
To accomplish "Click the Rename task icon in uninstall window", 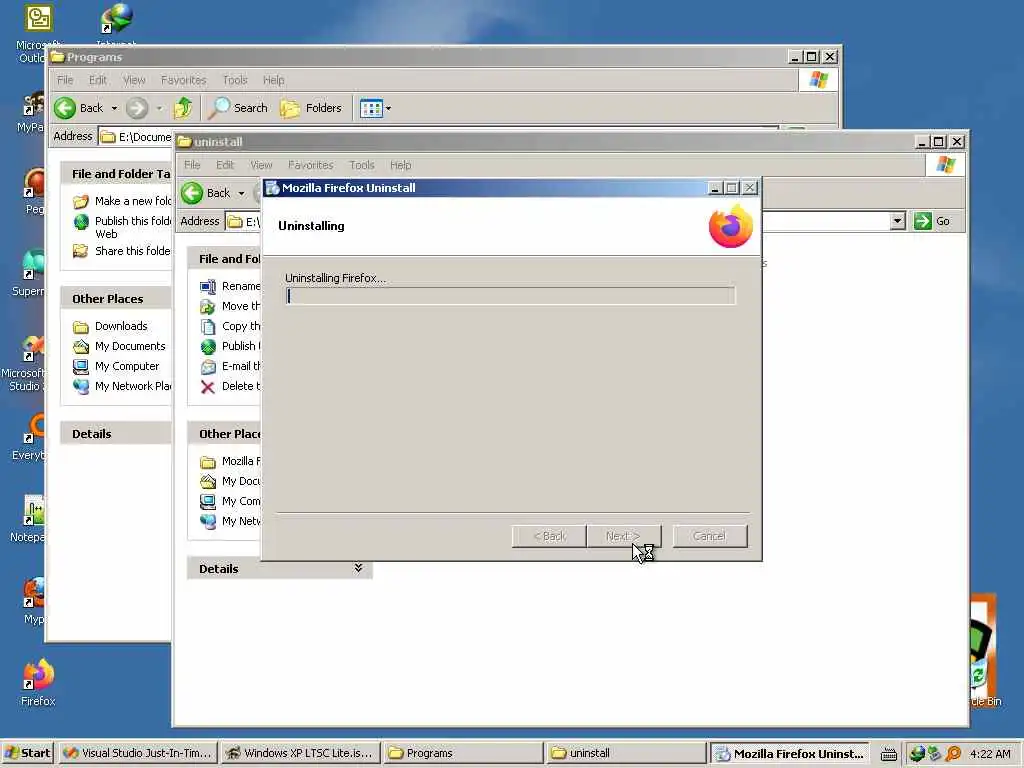I will [208, 286].
